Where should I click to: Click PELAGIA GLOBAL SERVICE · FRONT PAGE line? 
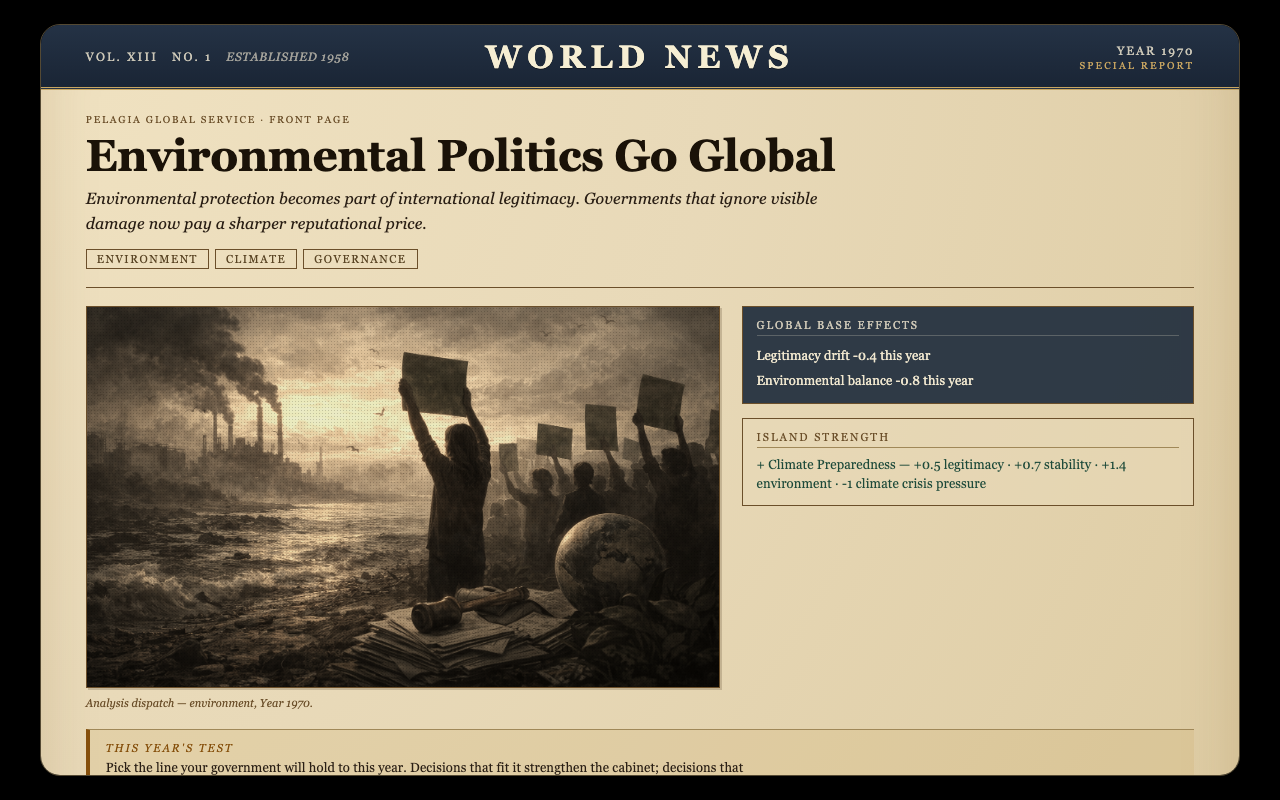pyautogui.click(x=218, y=120)
